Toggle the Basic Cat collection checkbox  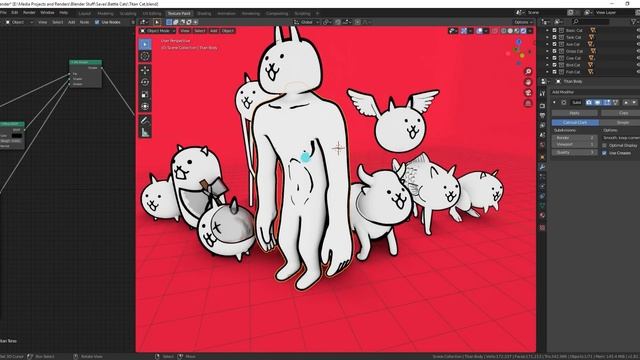(x=554, y=30)
